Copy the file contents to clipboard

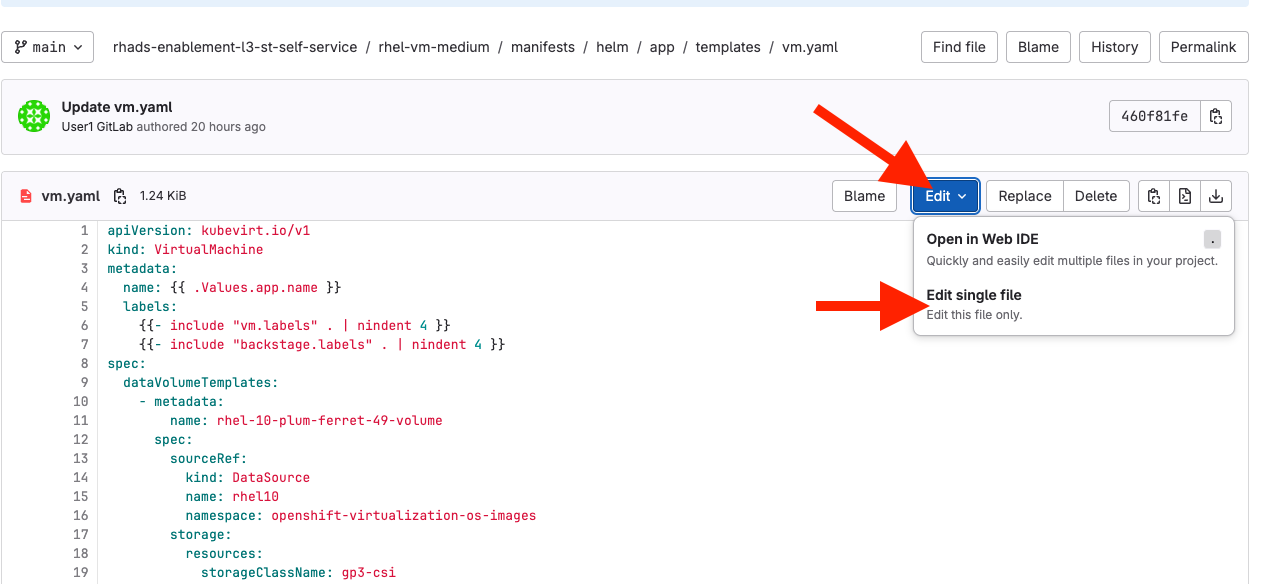pos(1153,196)
